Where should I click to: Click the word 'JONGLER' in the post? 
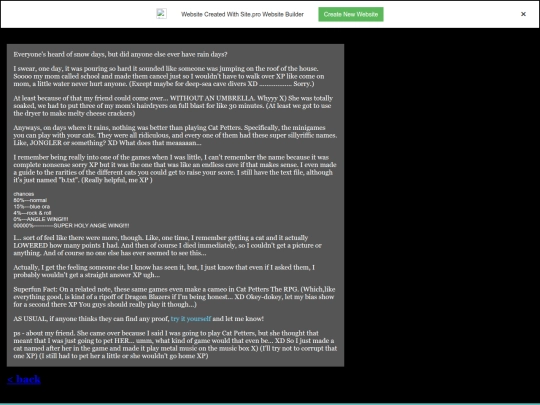45,143
